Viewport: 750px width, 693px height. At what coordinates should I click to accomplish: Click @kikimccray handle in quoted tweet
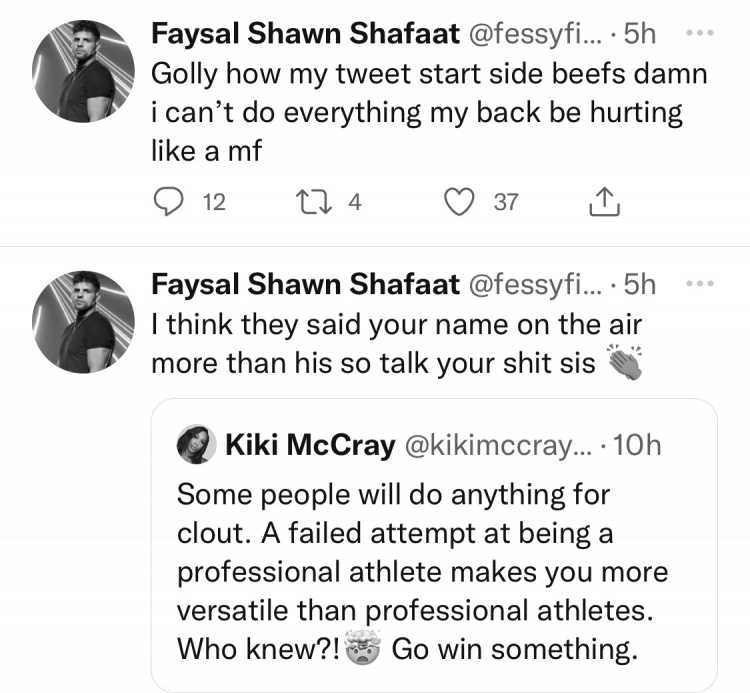(x=498, y=446)
